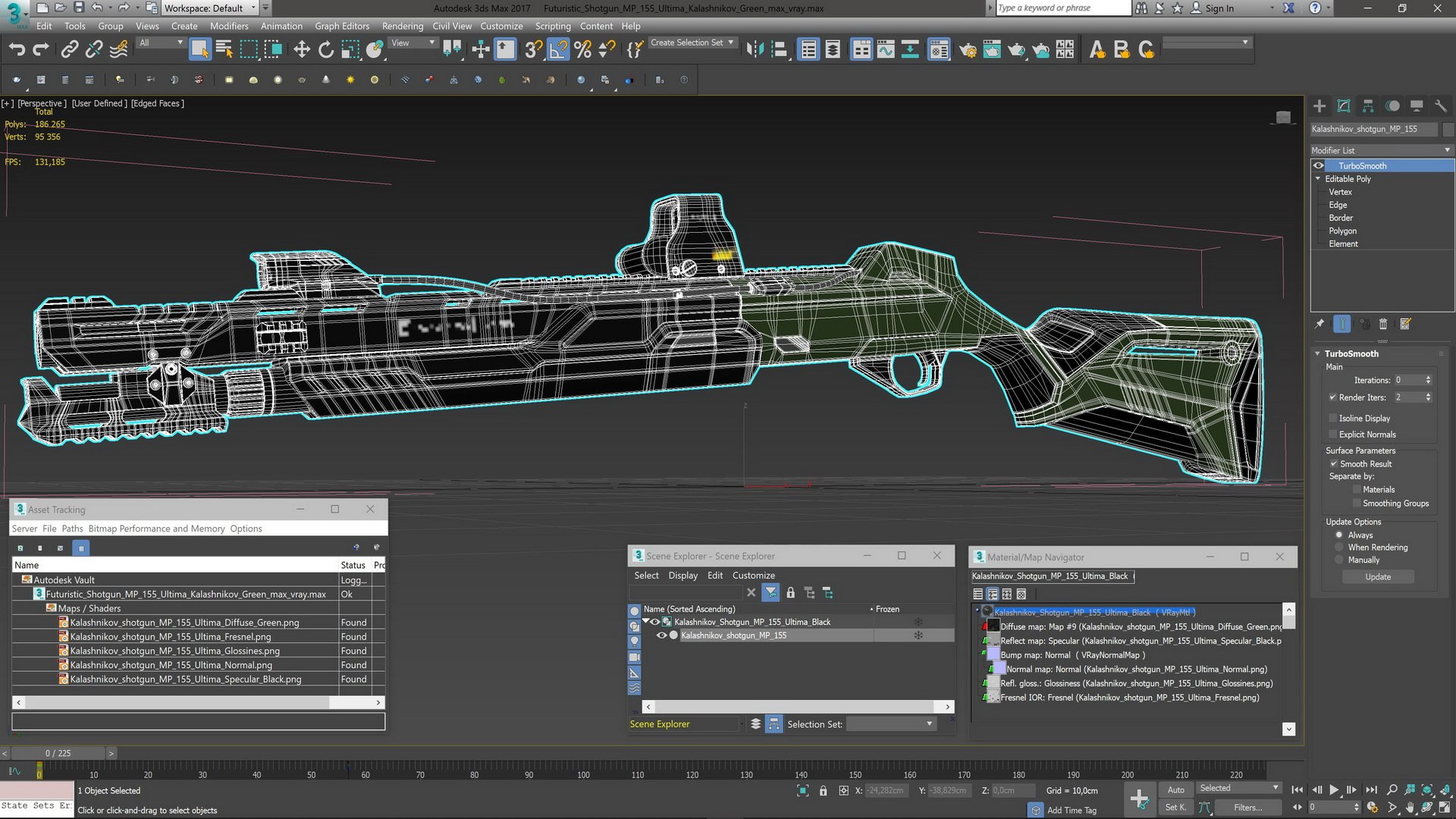This screenshot has height=819, width=1456.
Task: Select the Link tool icon
Action: 70,50
